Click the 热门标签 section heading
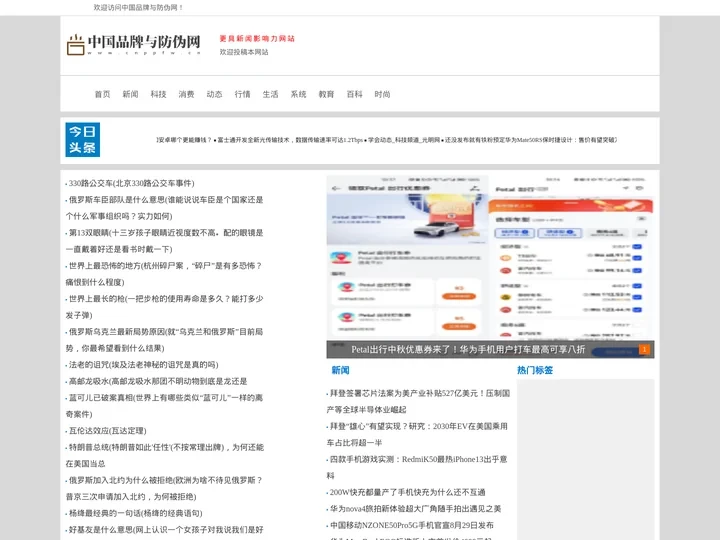Image resolution: width=720 pixels, height=540 pixels. click(x=535, y=370)
